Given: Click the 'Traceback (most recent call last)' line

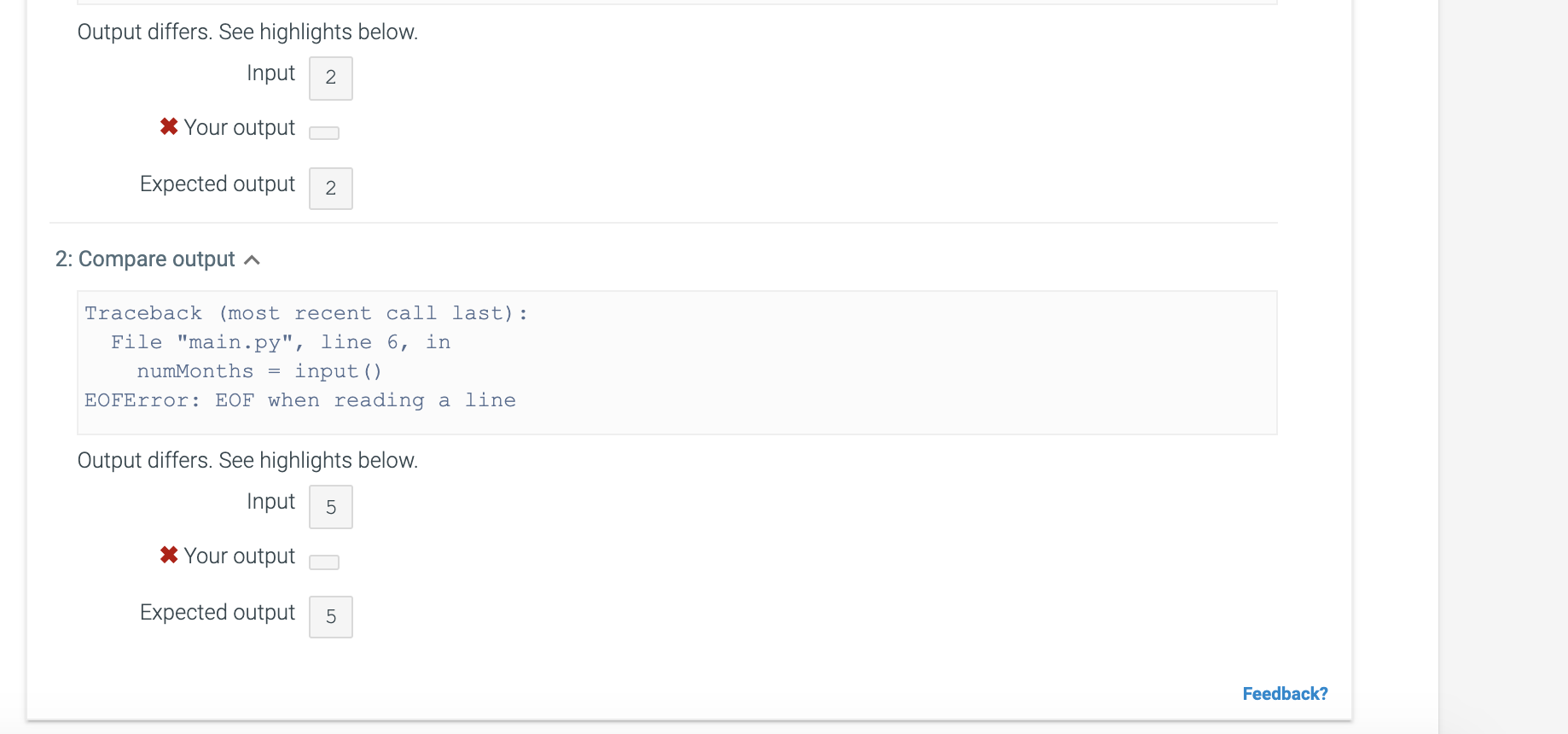Looking at the screenshot, I should pyautogui.click(x=306, y=313).
